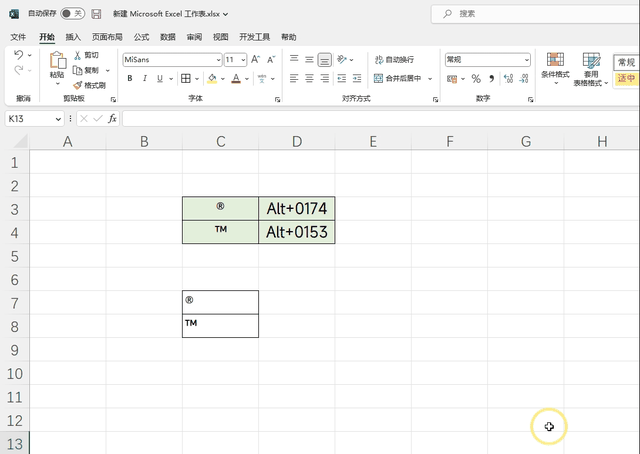Viewport: 640px width, 454px height.
Task: Decrease decimal places
Action: (524, 79)
